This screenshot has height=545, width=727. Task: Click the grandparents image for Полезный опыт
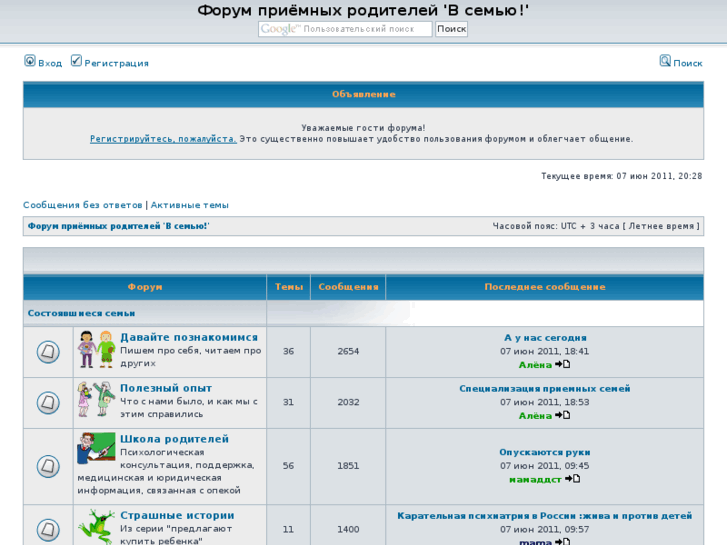tap(96, 399)
